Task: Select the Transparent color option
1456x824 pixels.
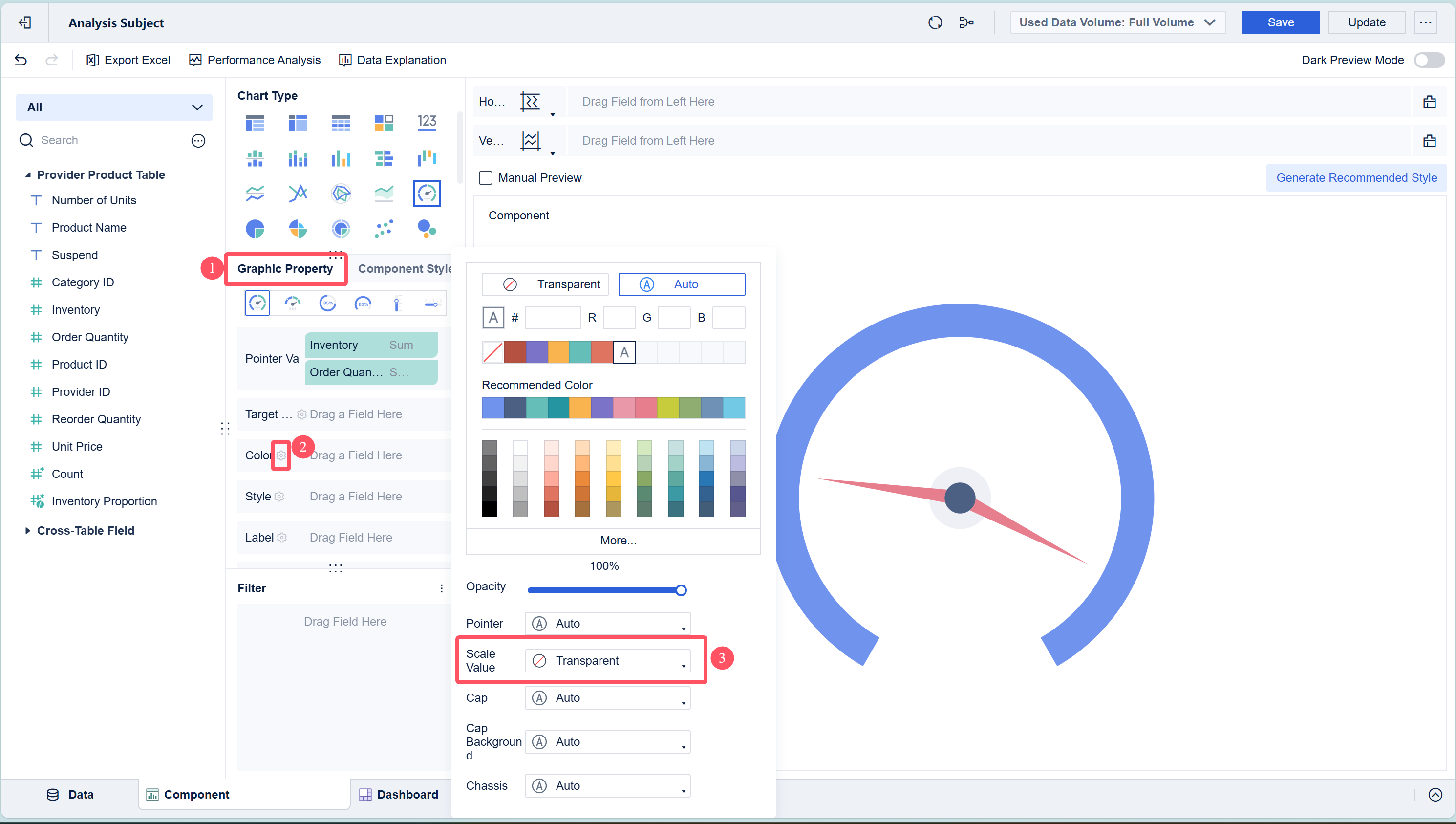Action: click(545, 284)
